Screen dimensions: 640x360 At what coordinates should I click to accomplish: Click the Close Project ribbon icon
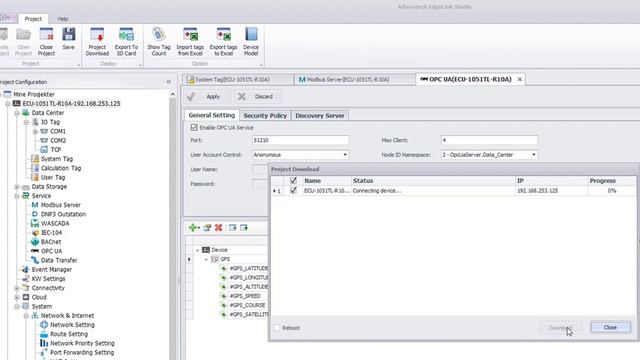click(46, 42)
